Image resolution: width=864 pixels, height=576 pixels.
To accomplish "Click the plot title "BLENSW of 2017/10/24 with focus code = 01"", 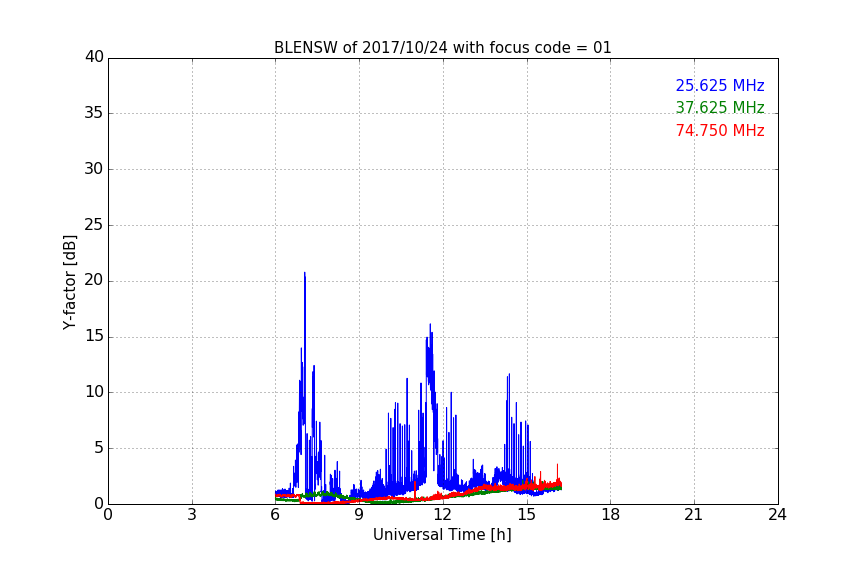I will [442, 48].
